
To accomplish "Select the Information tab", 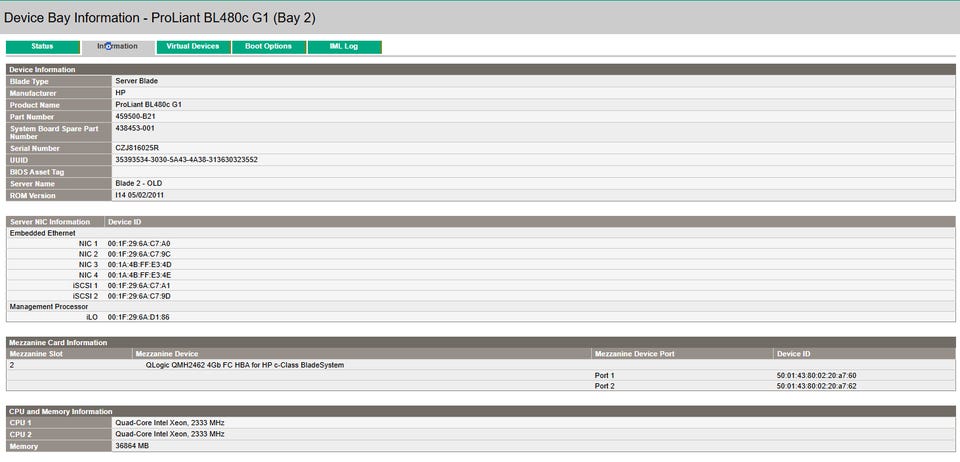I will click(x=118, y=47).
